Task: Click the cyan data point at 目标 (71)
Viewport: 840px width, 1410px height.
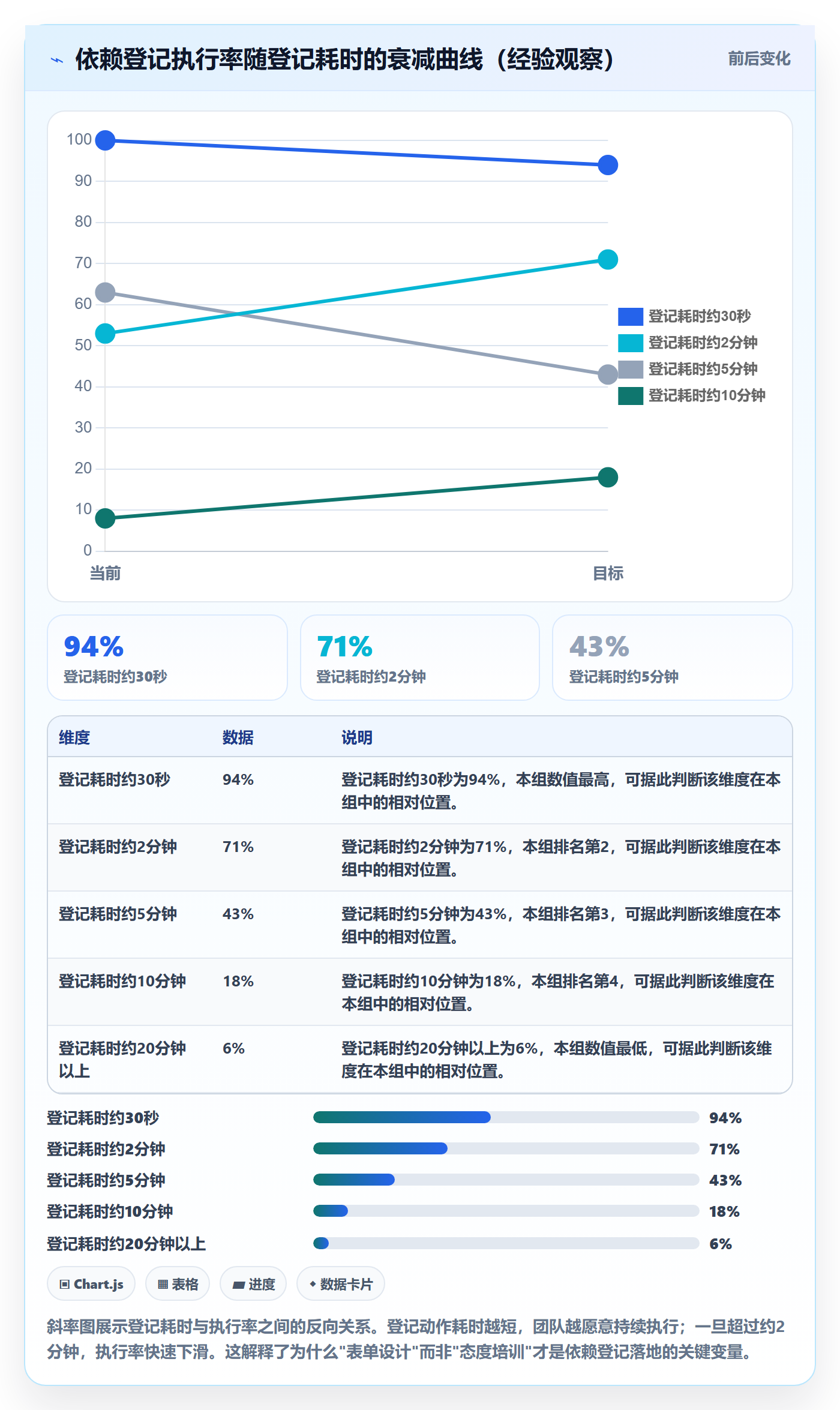Action: point(608,260)
